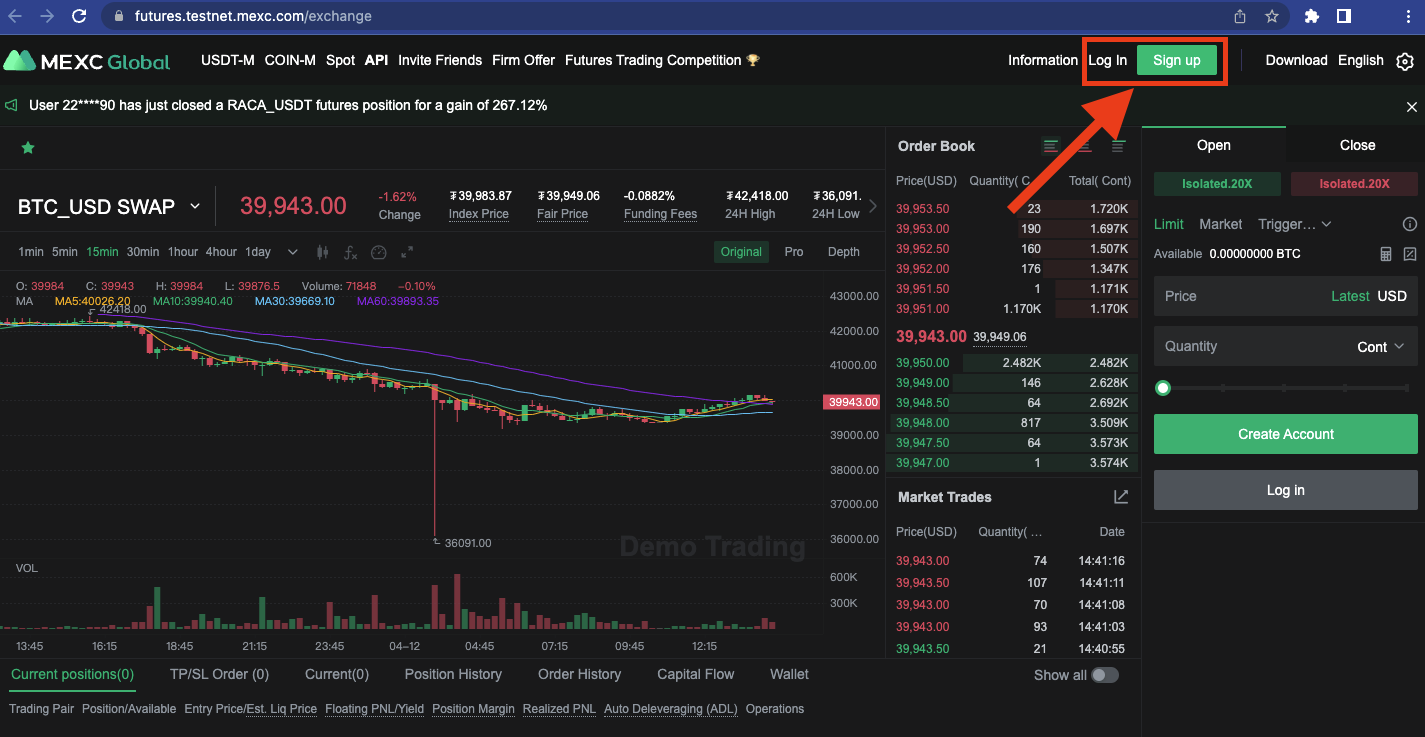Click the gauge icon in chart toolbar
The height and width of the screenshot is (737, 1425).
point(378,252)
